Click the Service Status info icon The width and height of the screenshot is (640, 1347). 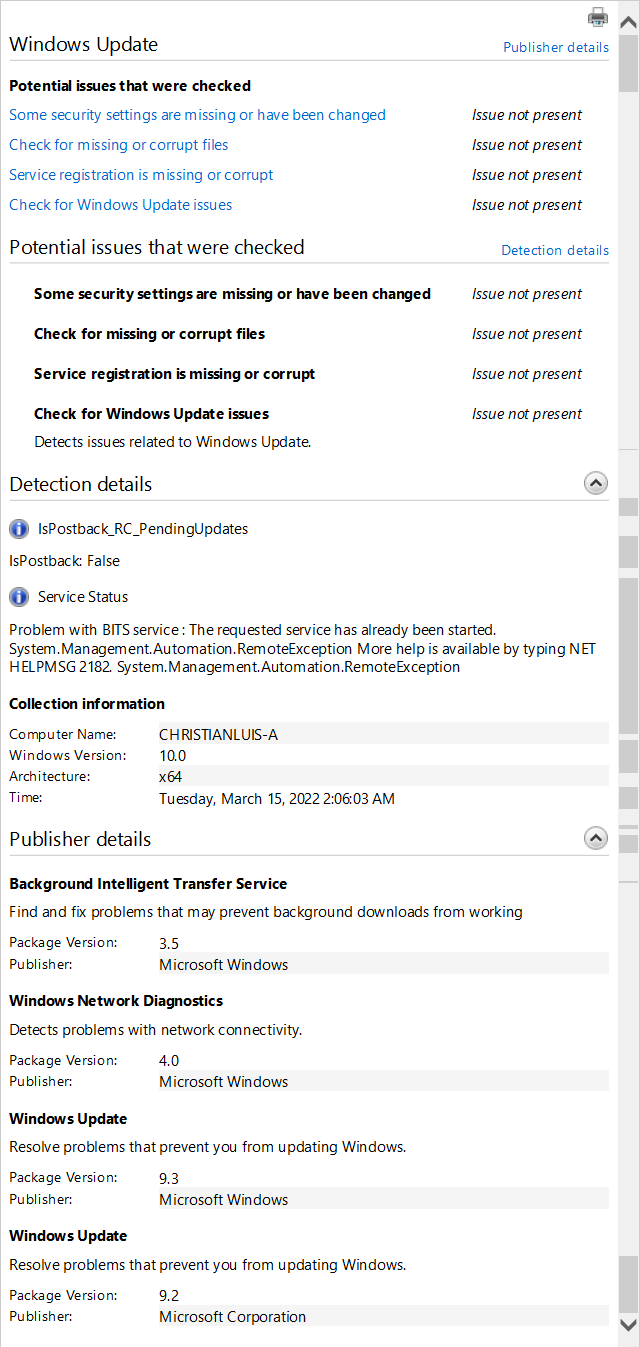pos(19,597)
